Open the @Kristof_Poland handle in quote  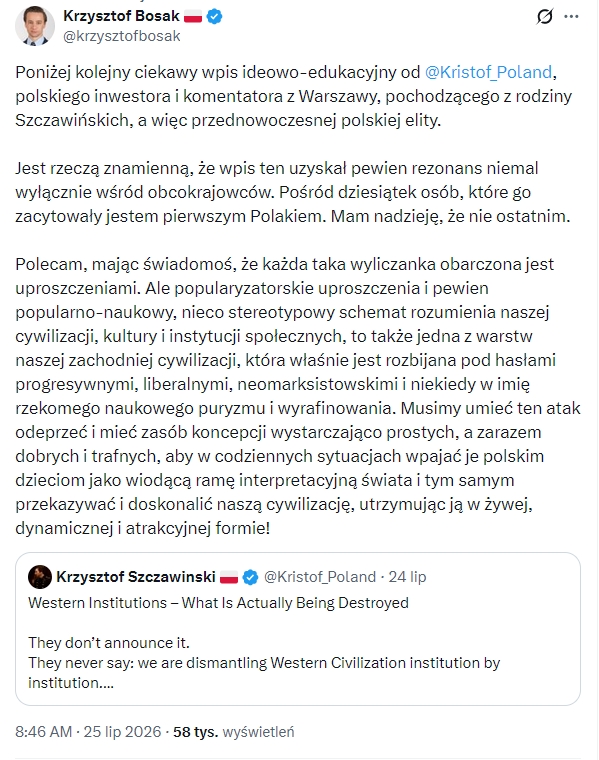click(x=320, y=577)
